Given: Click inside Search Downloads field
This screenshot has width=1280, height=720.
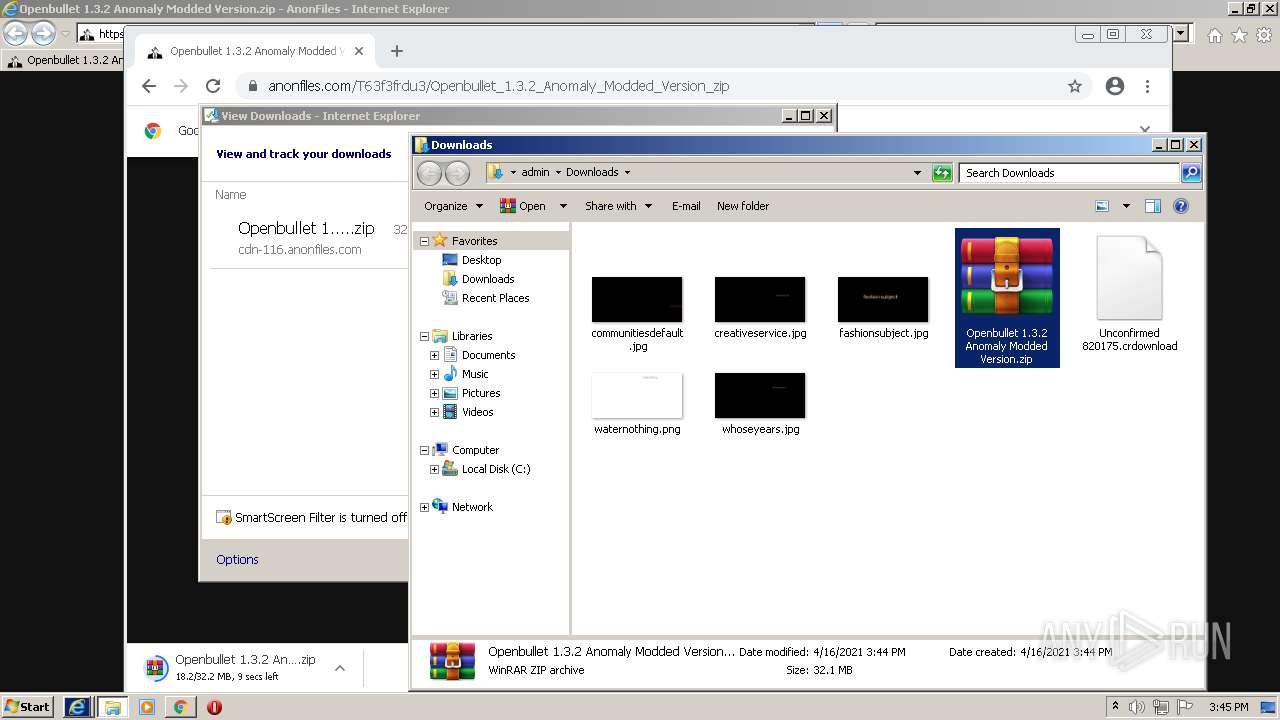Looking at the screenshot, I should coord(1069,173).
